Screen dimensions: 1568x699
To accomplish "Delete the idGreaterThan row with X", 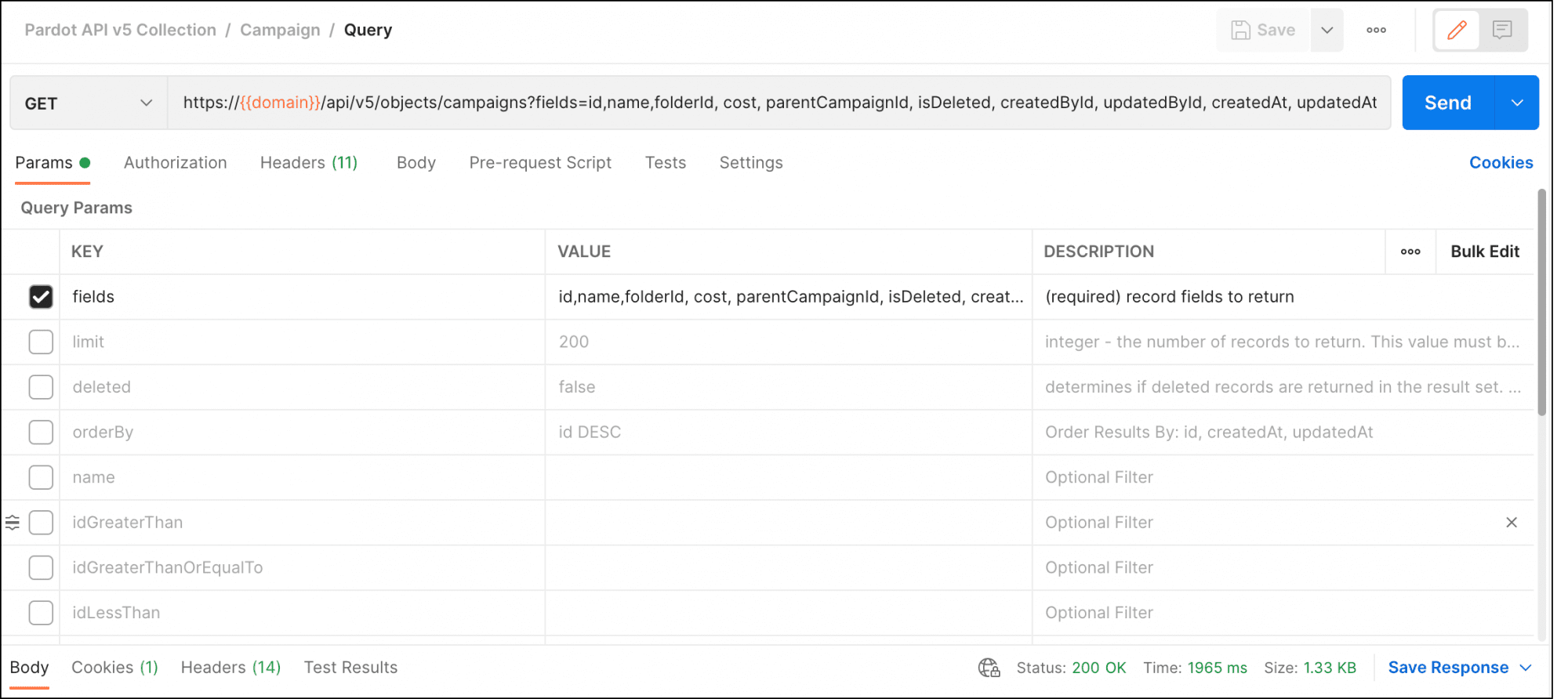I will point(1512,523).
